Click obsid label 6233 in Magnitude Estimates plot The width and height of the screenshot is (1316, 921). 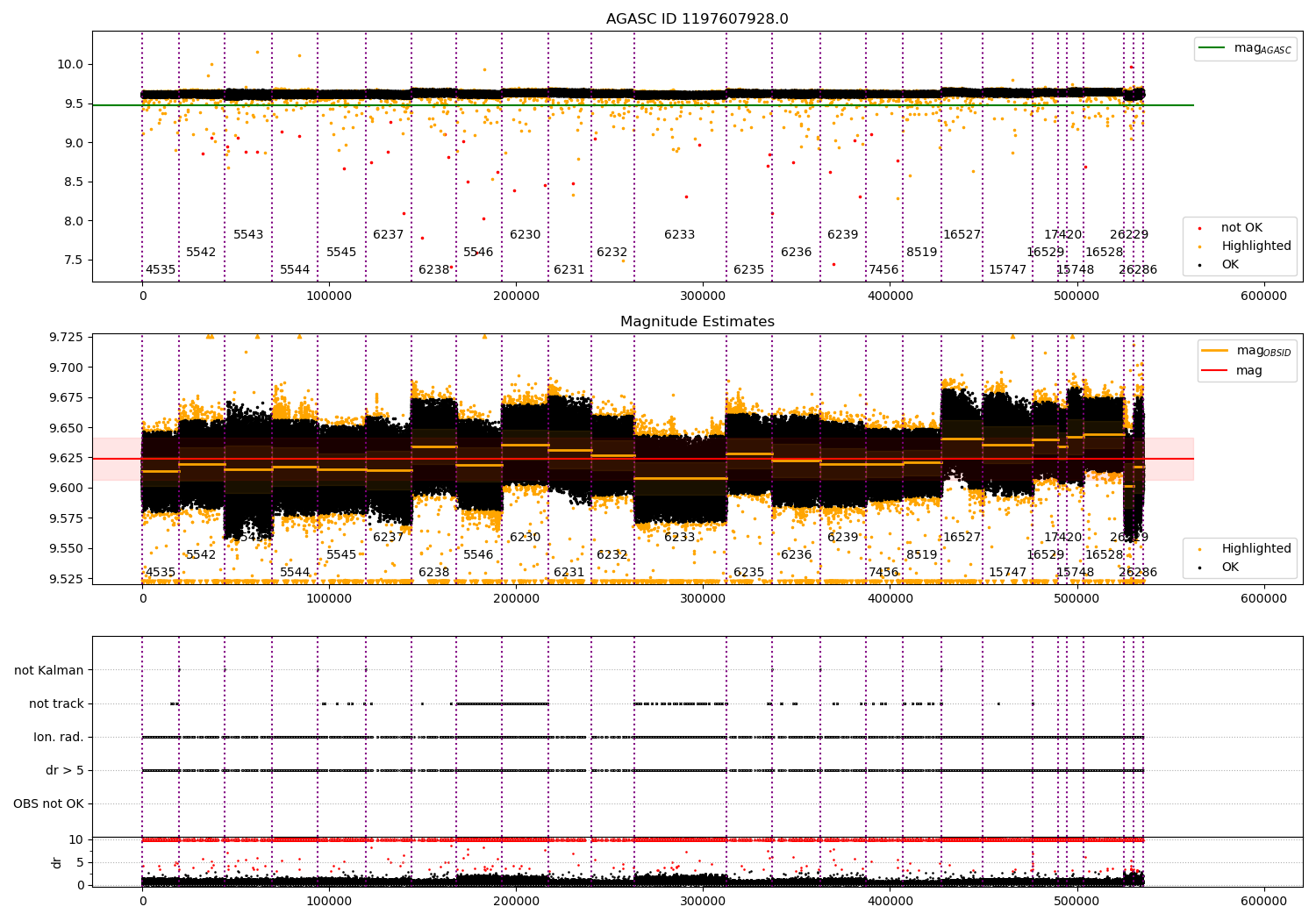click(x=680, y=538)
